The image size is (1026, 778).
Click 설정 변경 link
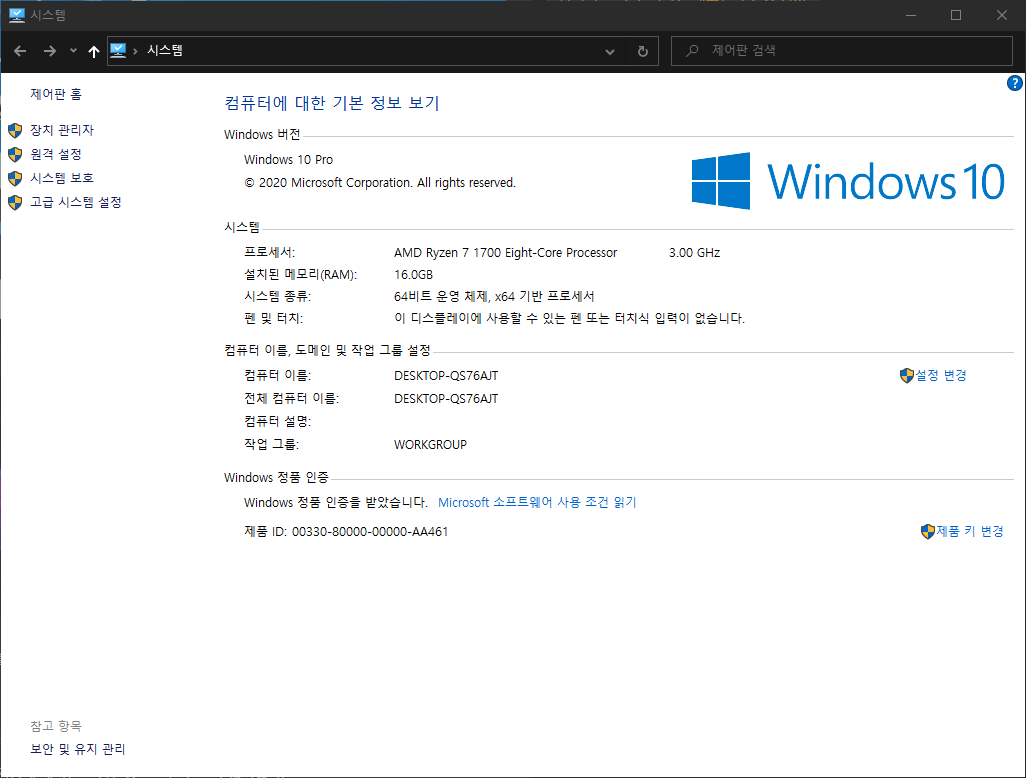click(x=940, y=376)
